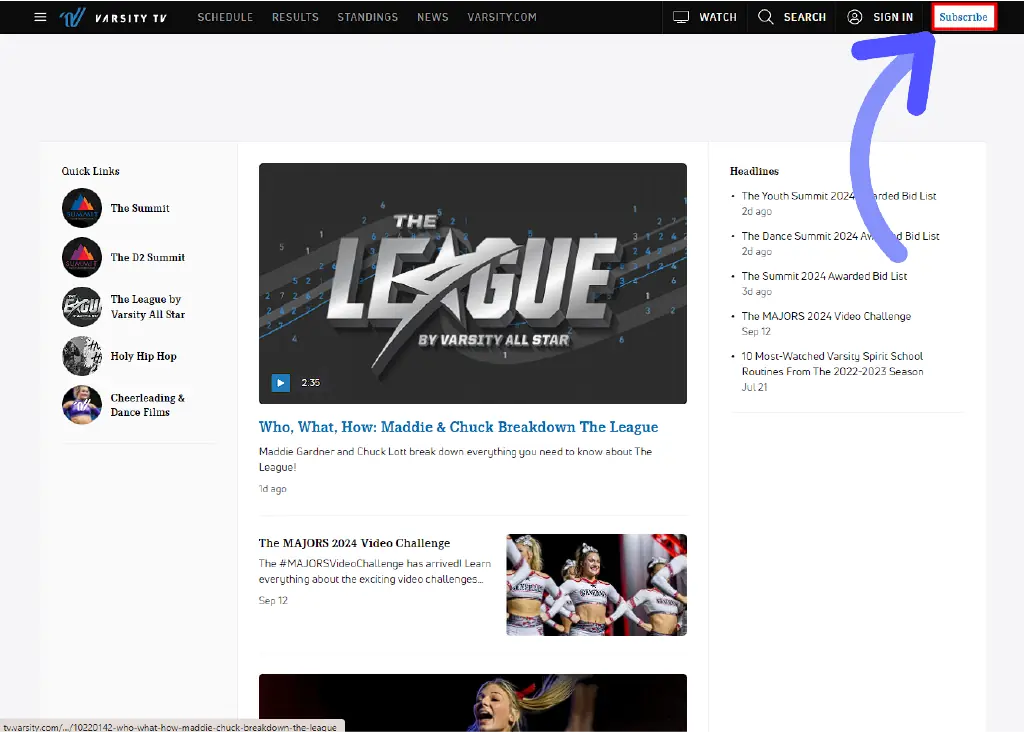Open The D2 Summit quick link
Image resolution: width=1024 pixels, height=732 pixels.
click(x=148, y=257)
